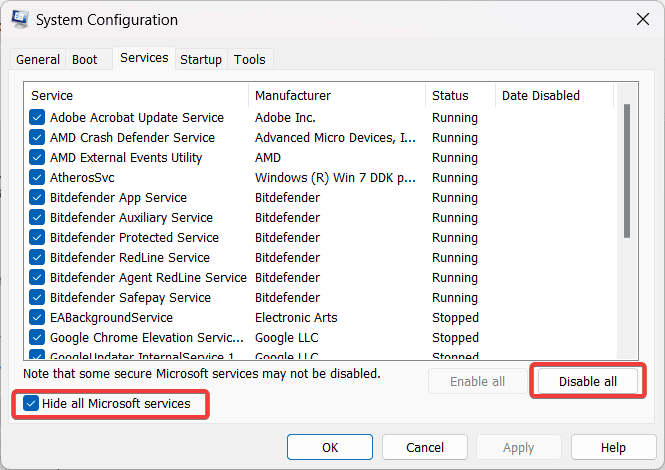The width and height of the screenshot is (665, 470).
Task: Click the Apply button
Action: pos(519,447)
